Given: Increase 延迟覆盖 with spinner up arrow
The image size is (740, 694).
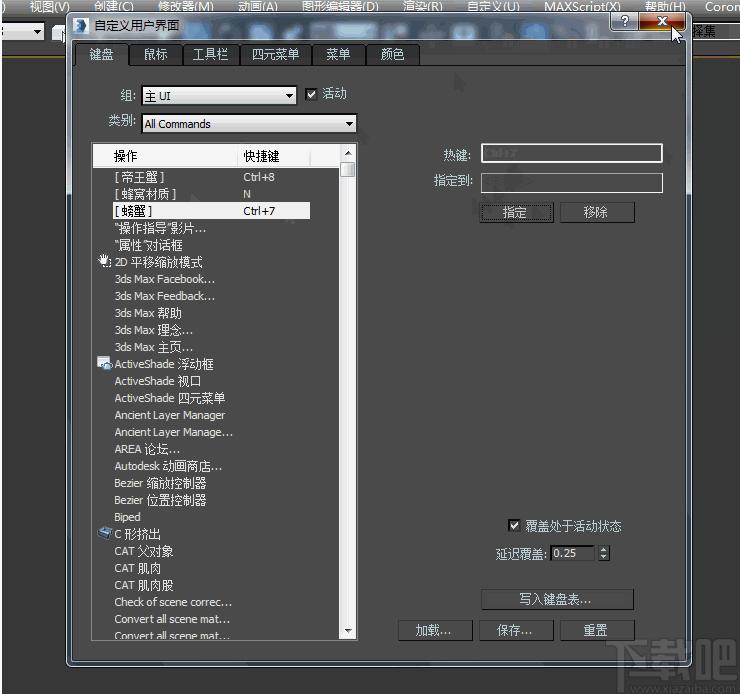Looking at the screenshot, I should [x=604, y=549].
